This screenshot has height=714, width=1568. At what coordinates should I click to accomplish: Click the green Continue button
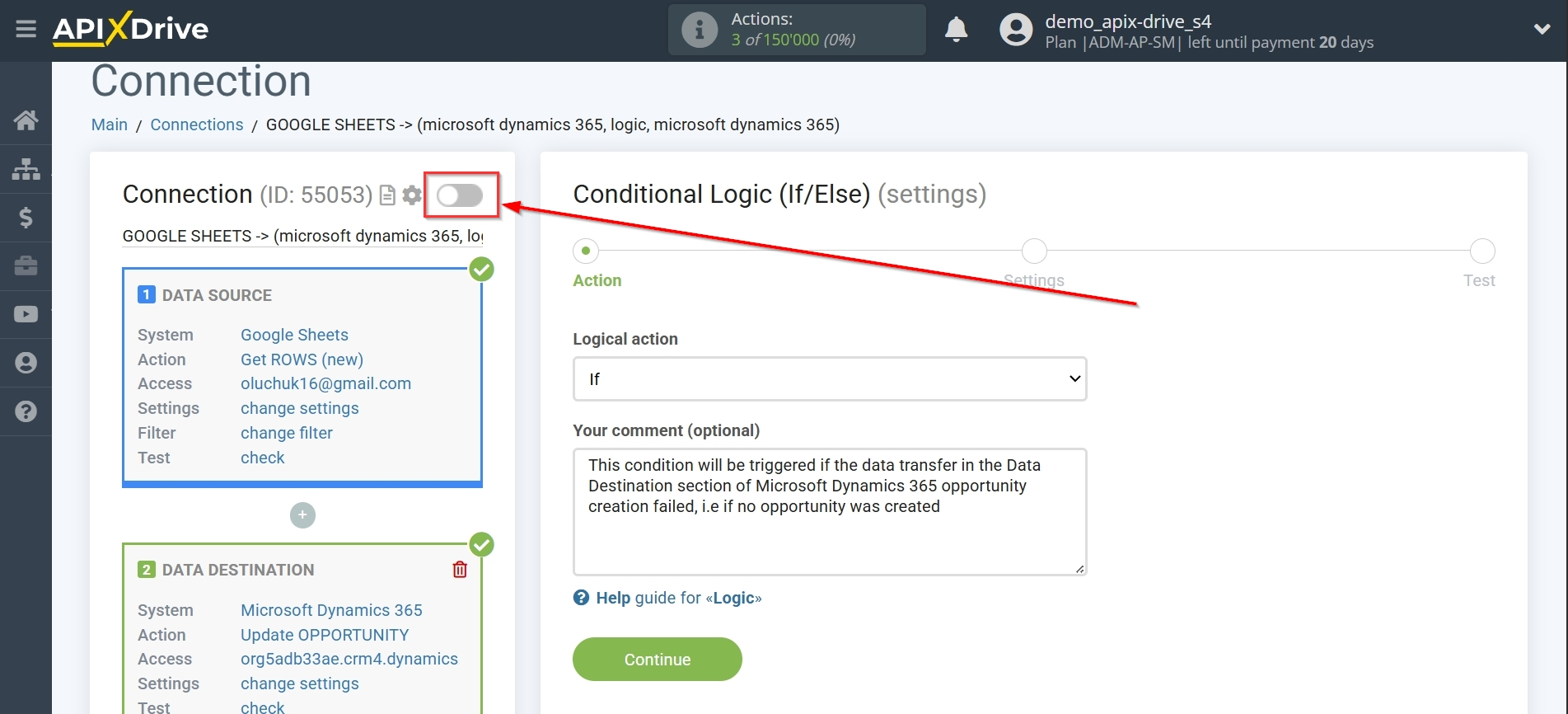coord(658,660)
